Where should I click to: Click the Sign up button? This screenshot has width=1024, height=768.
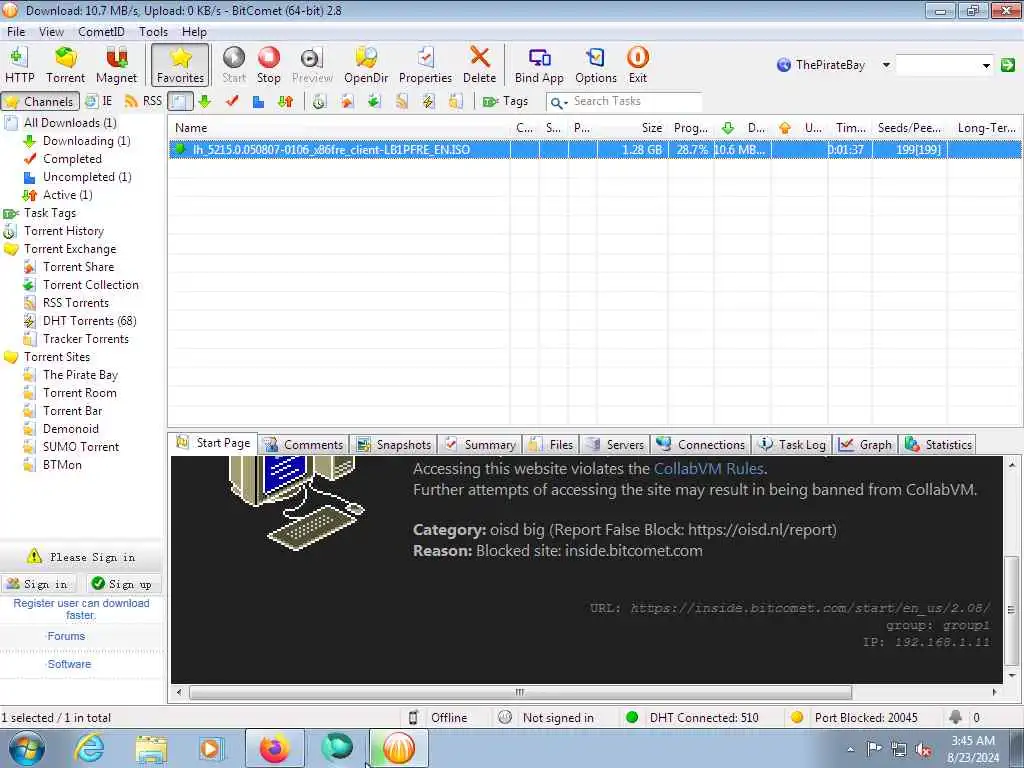pyautogui.click(x=122, y=584)
